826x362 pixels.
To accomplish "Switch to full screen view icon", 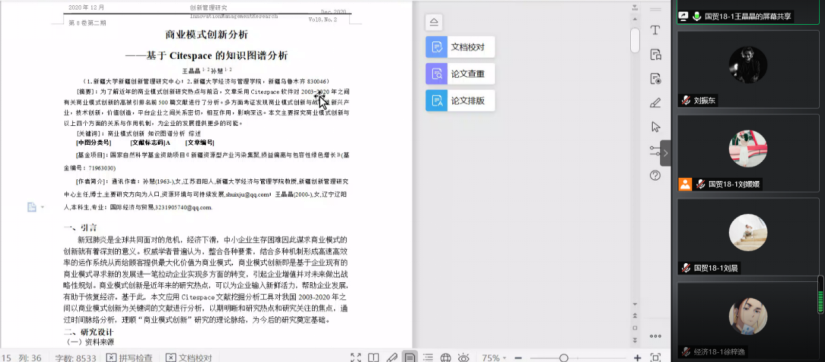I will pos(356,358).
